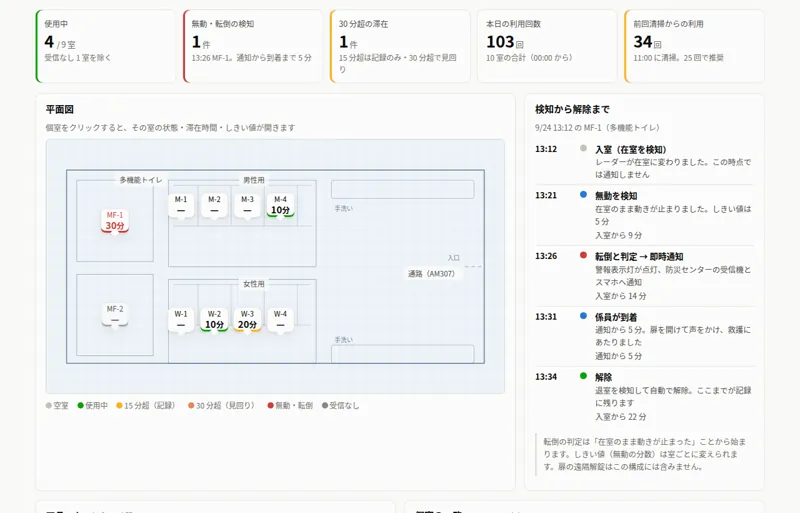Click the 係員が到着 event title
Screen dimensions: 800x513
click(616, 317)
